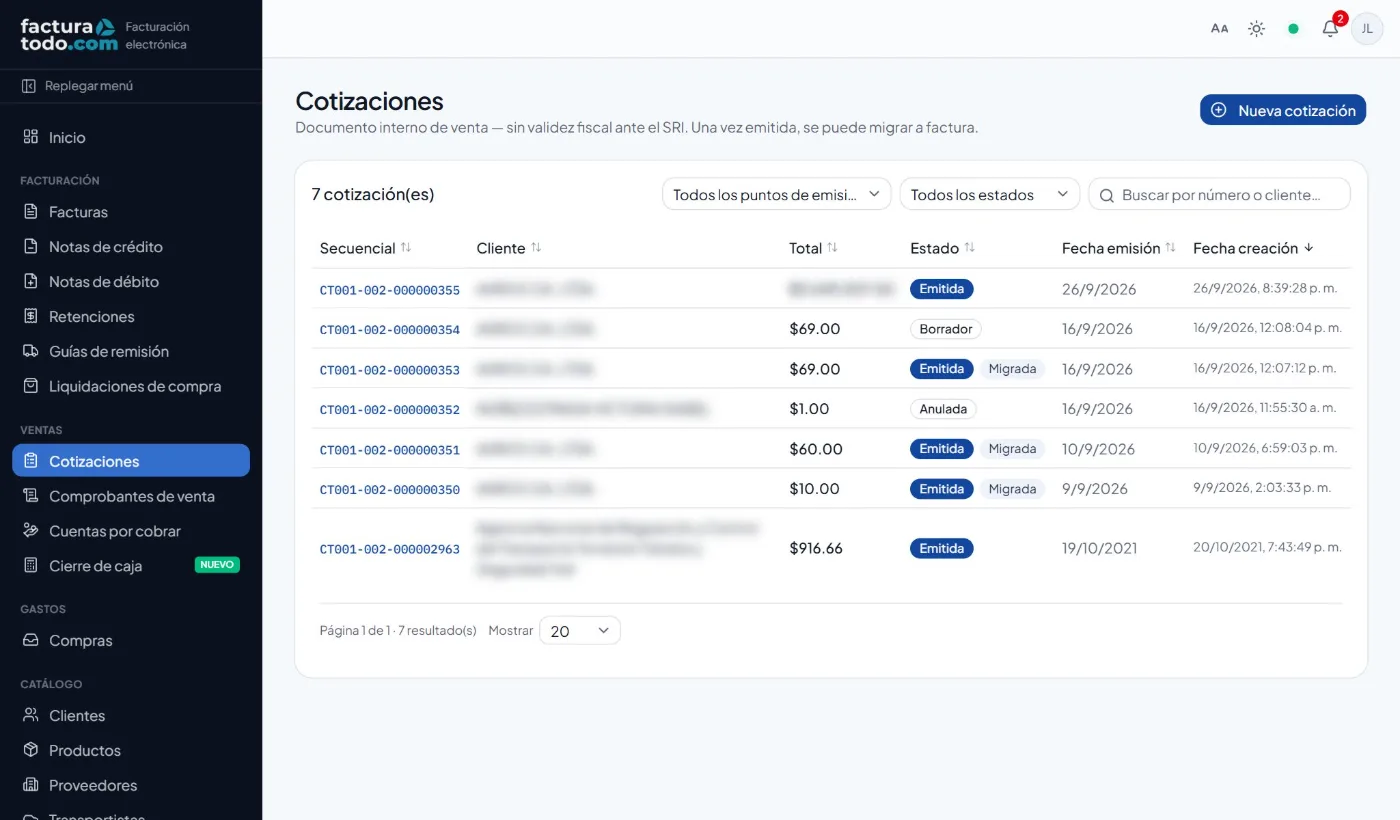
Task: Click the $916.66 total value
Action: point(816,548)
